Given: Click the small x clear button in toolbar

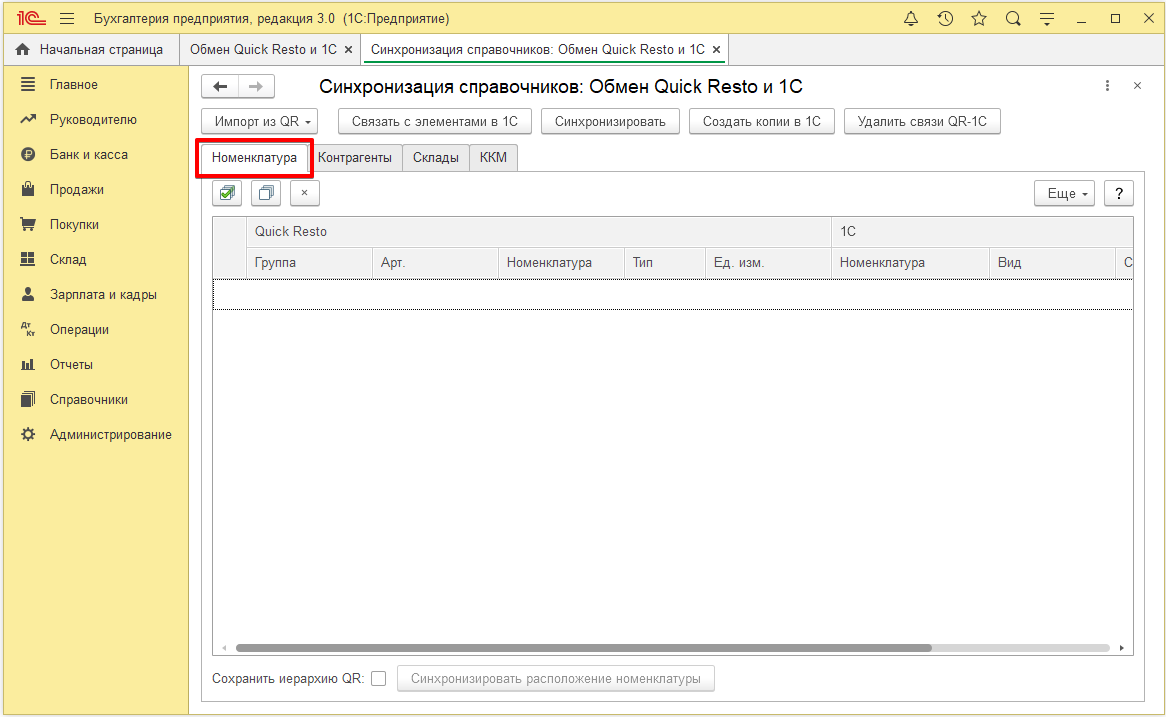Looking at the screenshot, I should pyautogui.click(x=304, y=193).
